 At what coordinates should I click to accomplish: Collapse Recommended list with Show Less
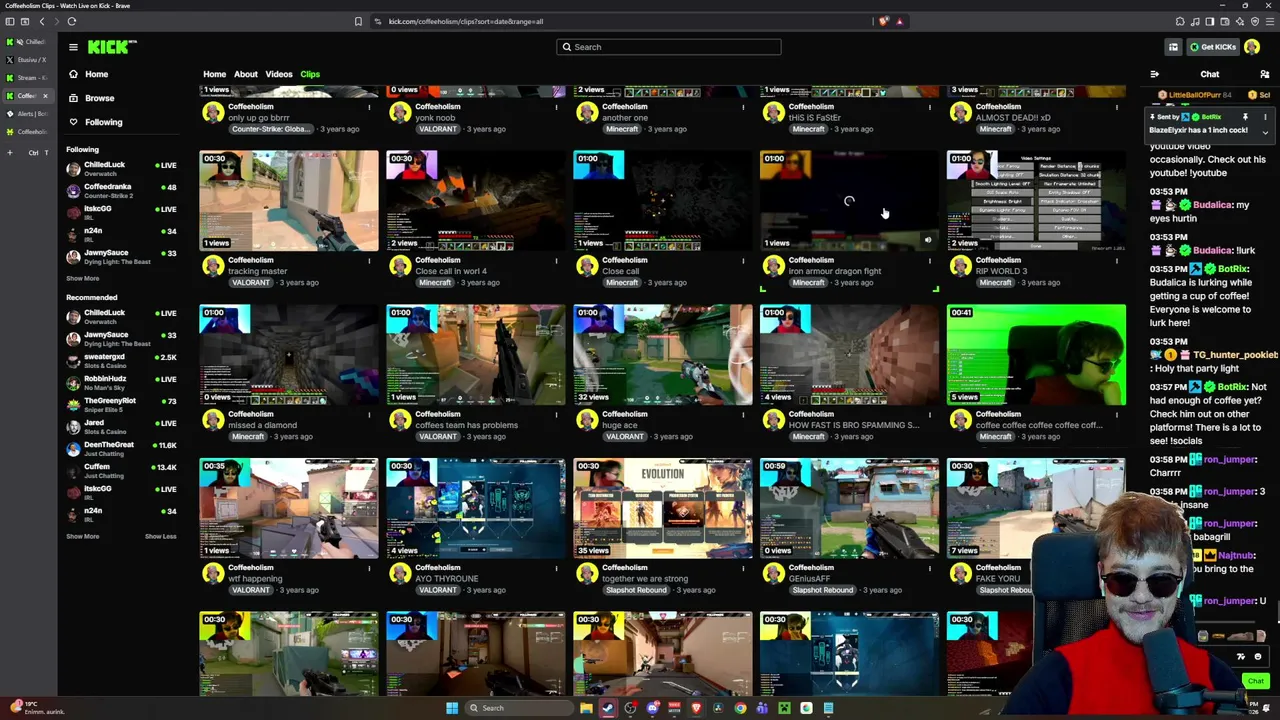click(160, 537)
